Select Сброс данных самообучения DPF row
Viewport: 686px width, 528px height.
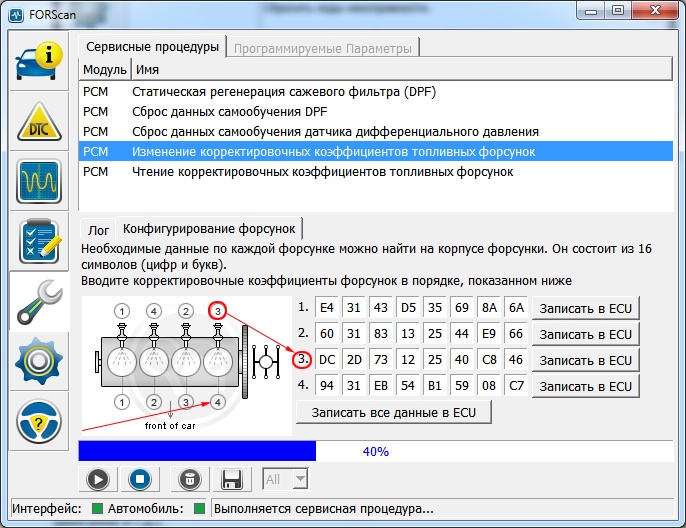click(376, 112)
